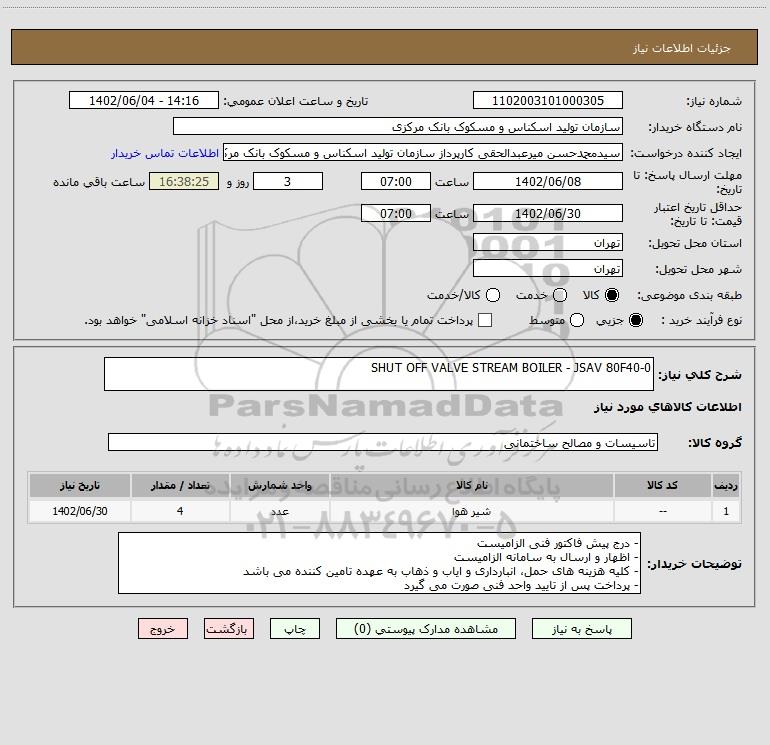Click the response deadline date 1402/06/08 field

[x=548, y=181]
